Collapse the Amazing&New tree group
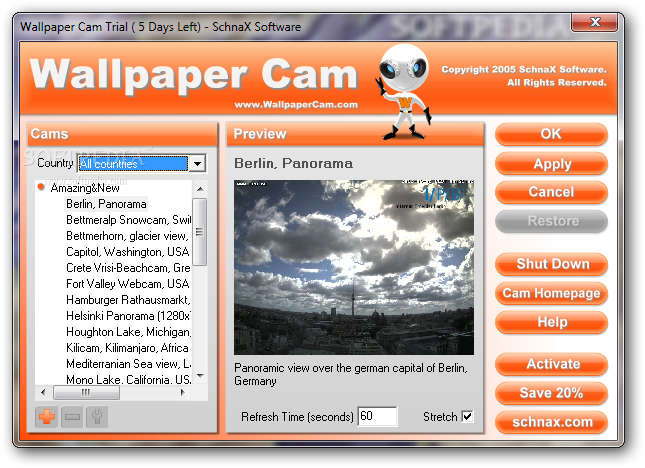This screenshot has height=468, width=645. pos(41,187)
